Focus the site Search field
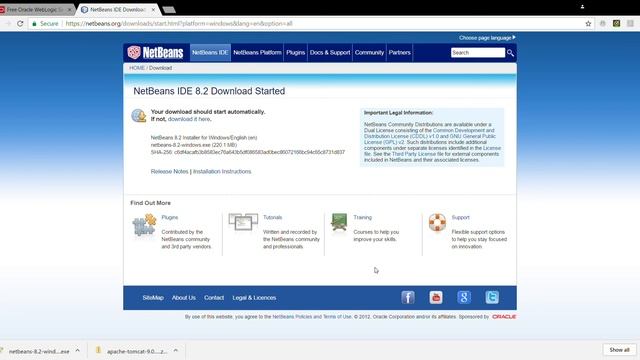This screenshot has width=640, height=360. pyautogui.click(x=478, y=53)
